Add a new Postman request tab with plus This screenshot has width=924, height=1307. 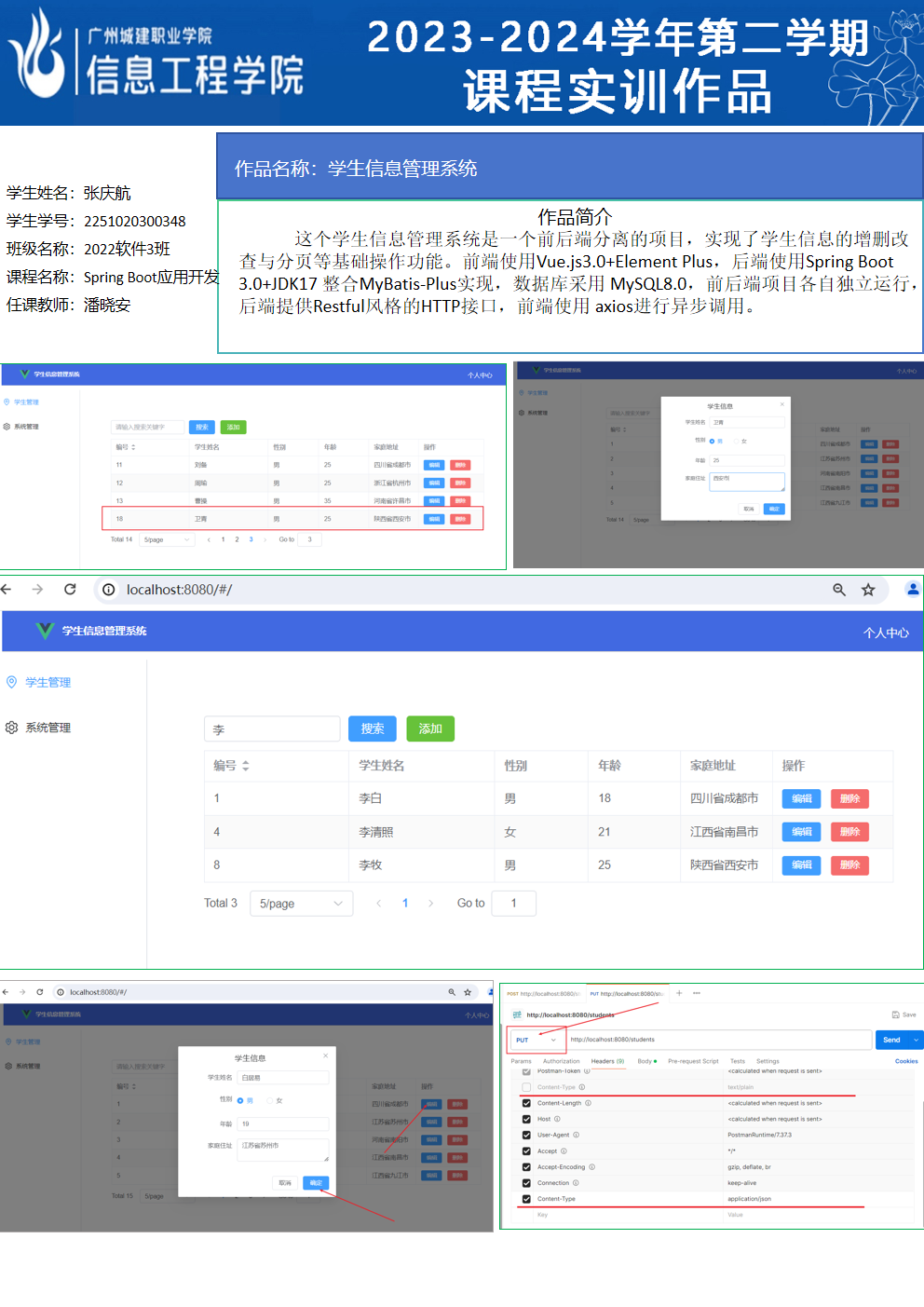tap(679, 993)
